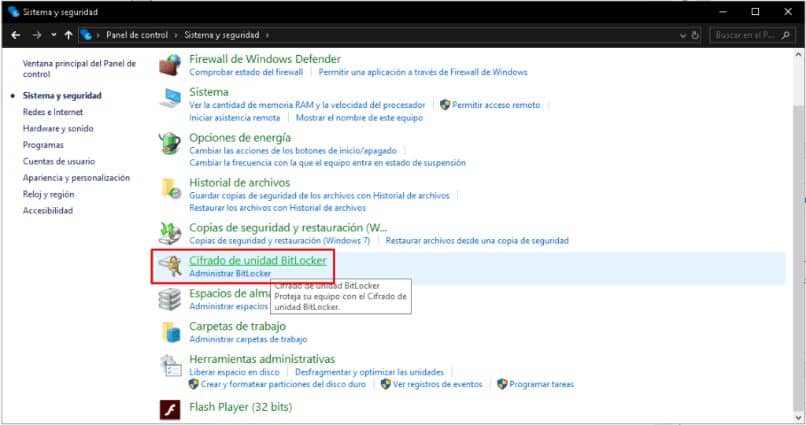Open Carpetas de trabajo heading
The height and width of the screenshot is (425, 806).
(x=237, y=326)
